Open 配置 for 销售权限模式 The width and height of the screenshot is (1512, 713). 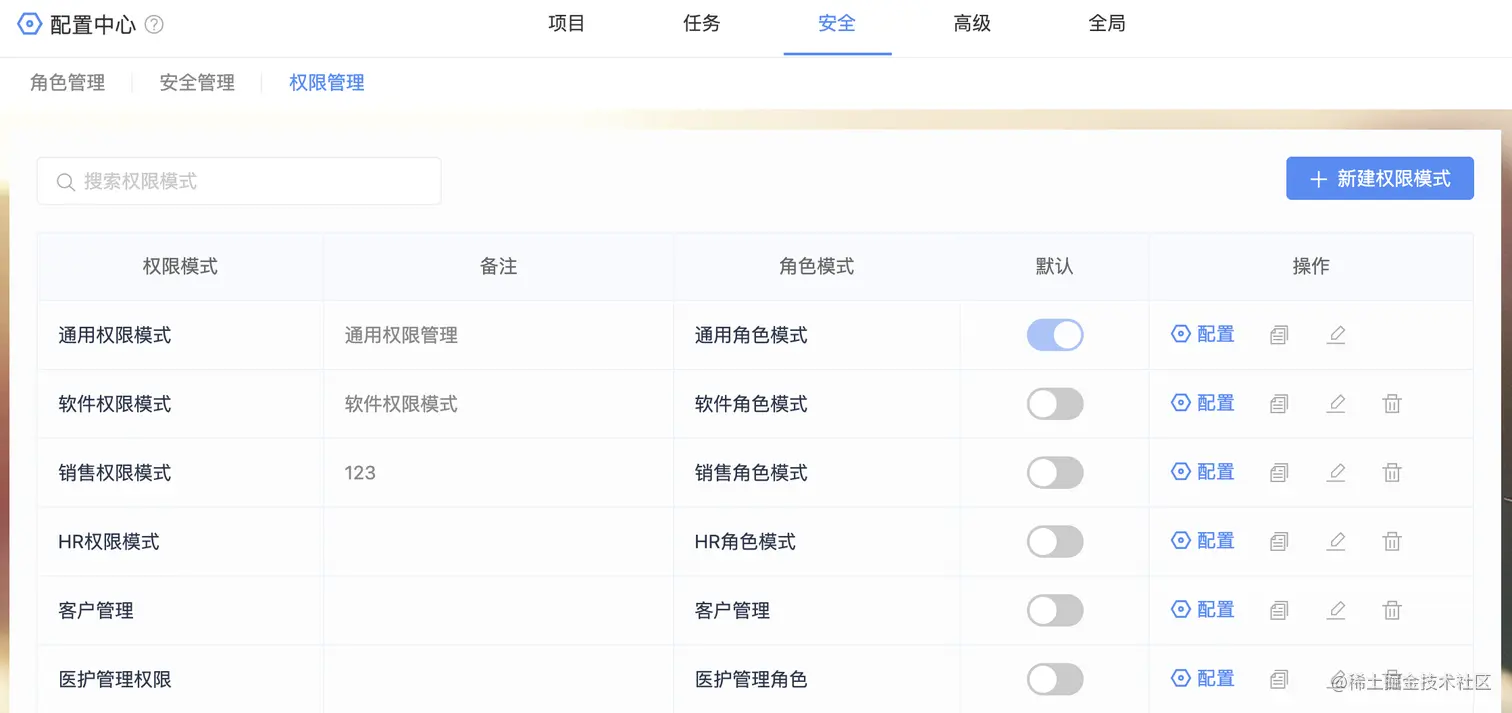pyautogui.click(x=1203, y=472)
